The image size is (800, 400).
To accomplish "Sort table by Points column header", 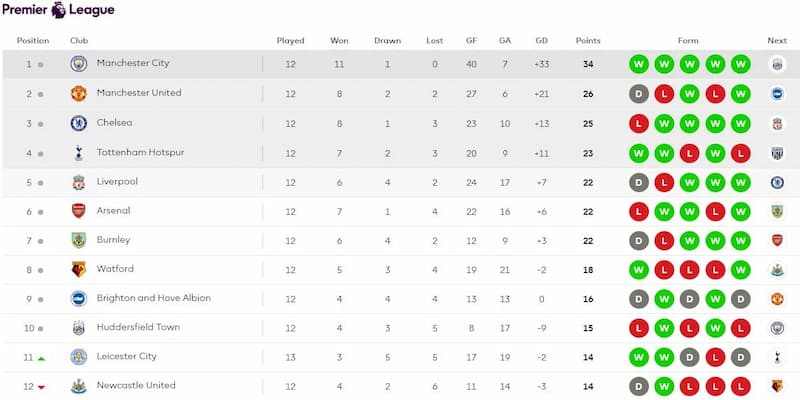I will click(x=588, y=41).
